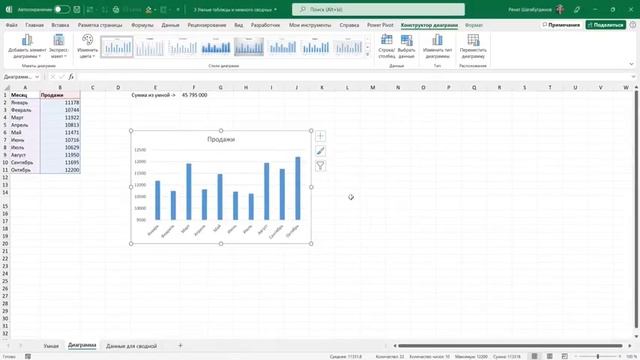Click the zoom slider handle

click(598, 356)
